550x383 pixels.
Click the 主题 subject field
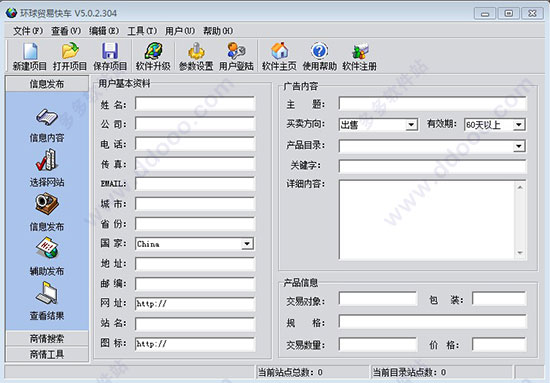pos(432,104)
